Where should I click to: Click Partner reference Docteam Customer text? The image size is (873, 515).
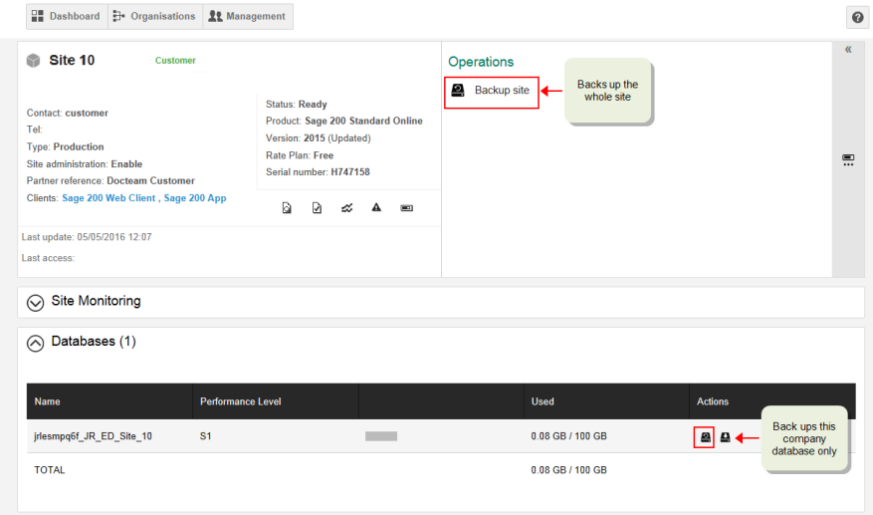(111, 180)
